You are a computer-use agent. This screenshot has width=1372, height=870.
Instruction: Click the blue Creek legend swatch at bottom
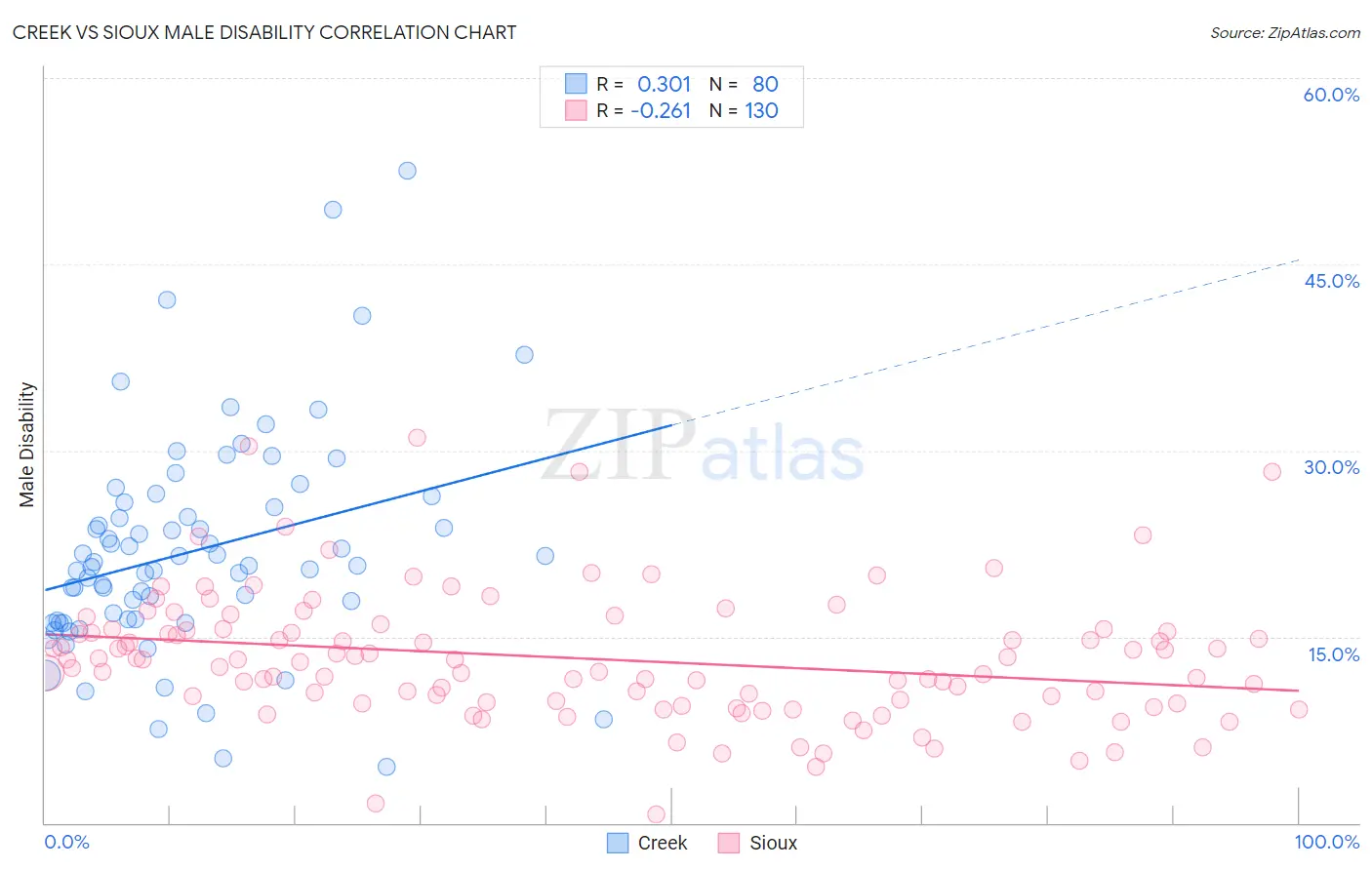618,843
